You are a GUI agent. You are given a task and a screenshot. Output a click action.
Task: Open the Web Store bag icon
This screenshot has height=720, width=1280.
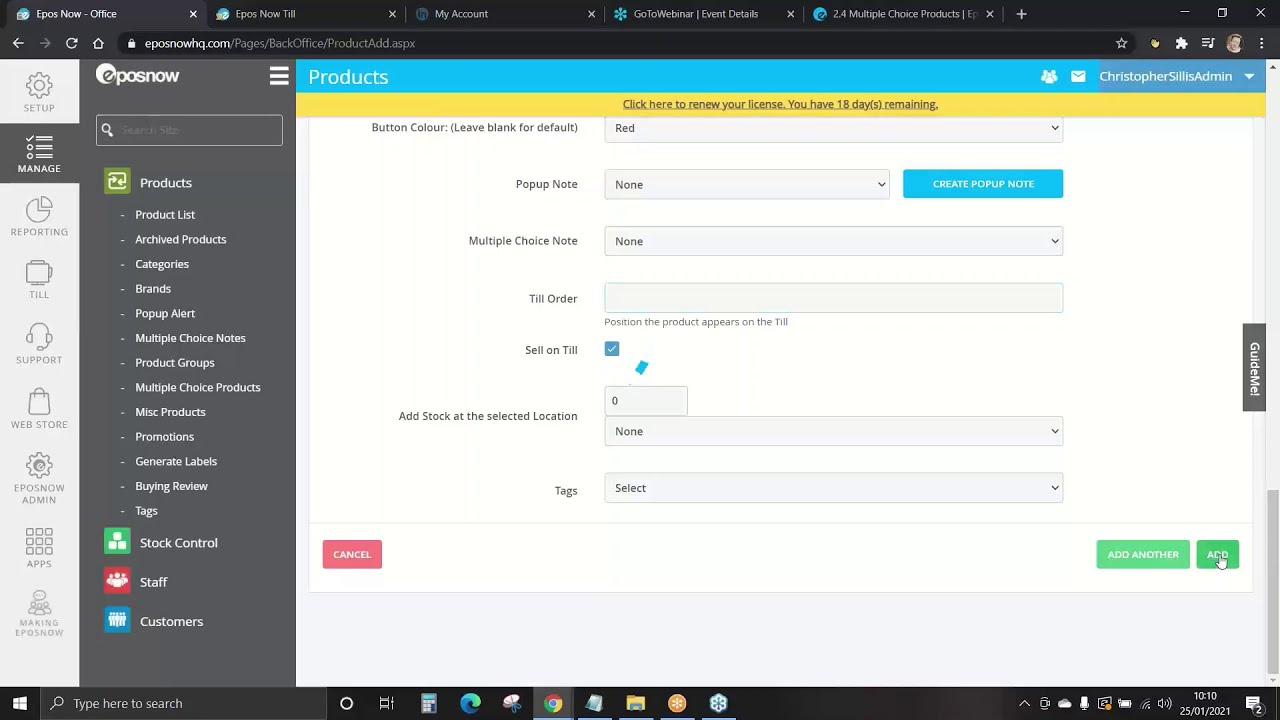click(x=39, y=408)
